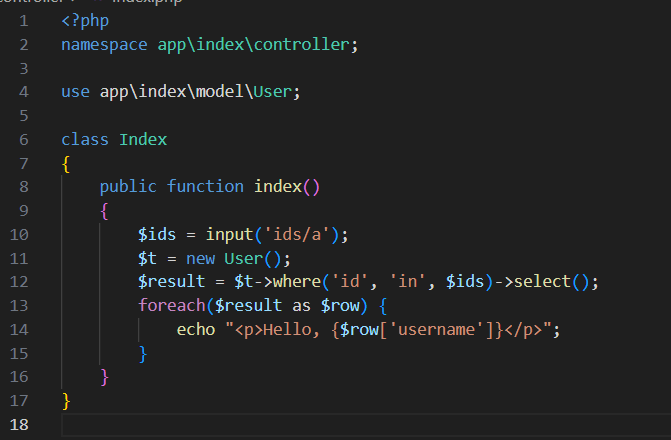Click the 'username' array key
671x440 pixels.
click(436, 330)
